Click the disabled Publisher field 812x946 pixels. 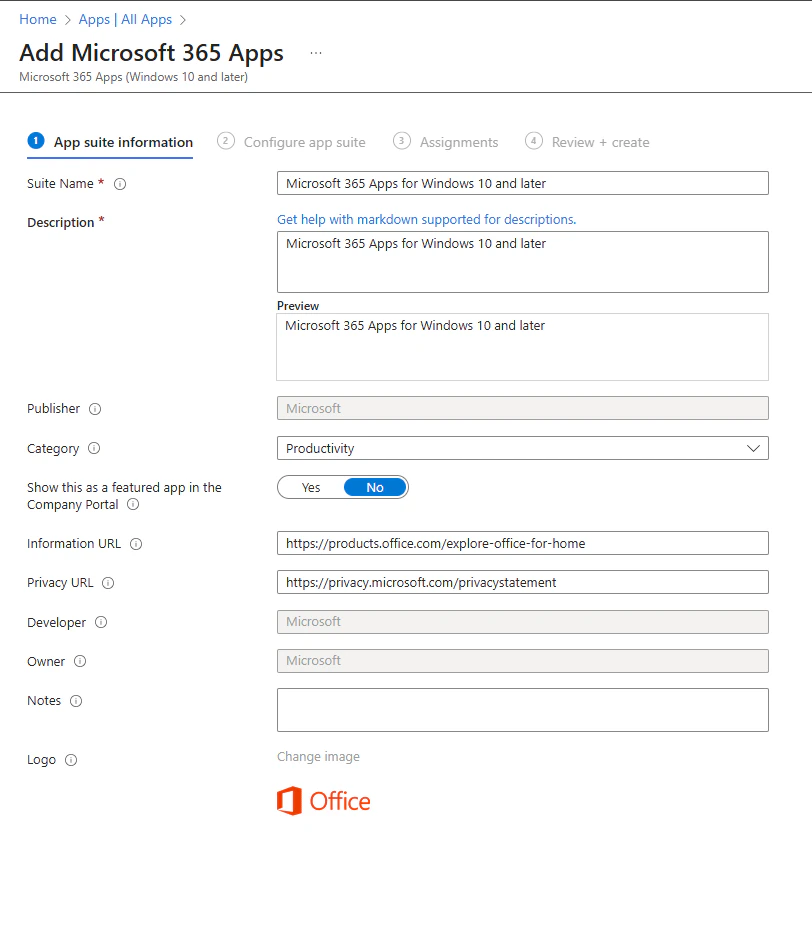(522, 408)
